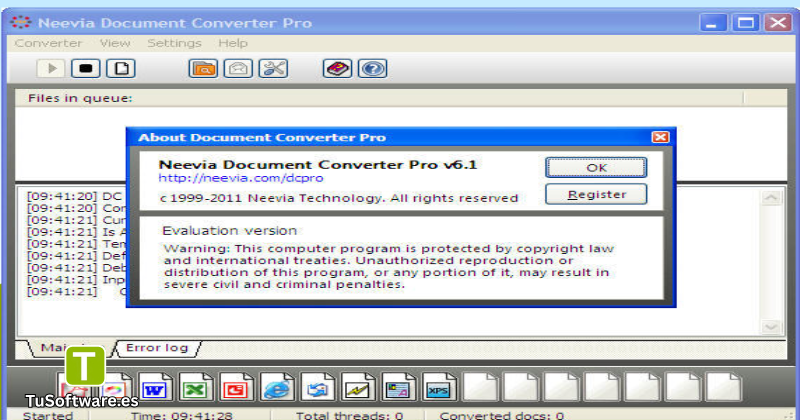Click the Warning copyright law paragraph
Image resolution: width=800 pixels, height=420 pixels.
click(x=389, y=266)
